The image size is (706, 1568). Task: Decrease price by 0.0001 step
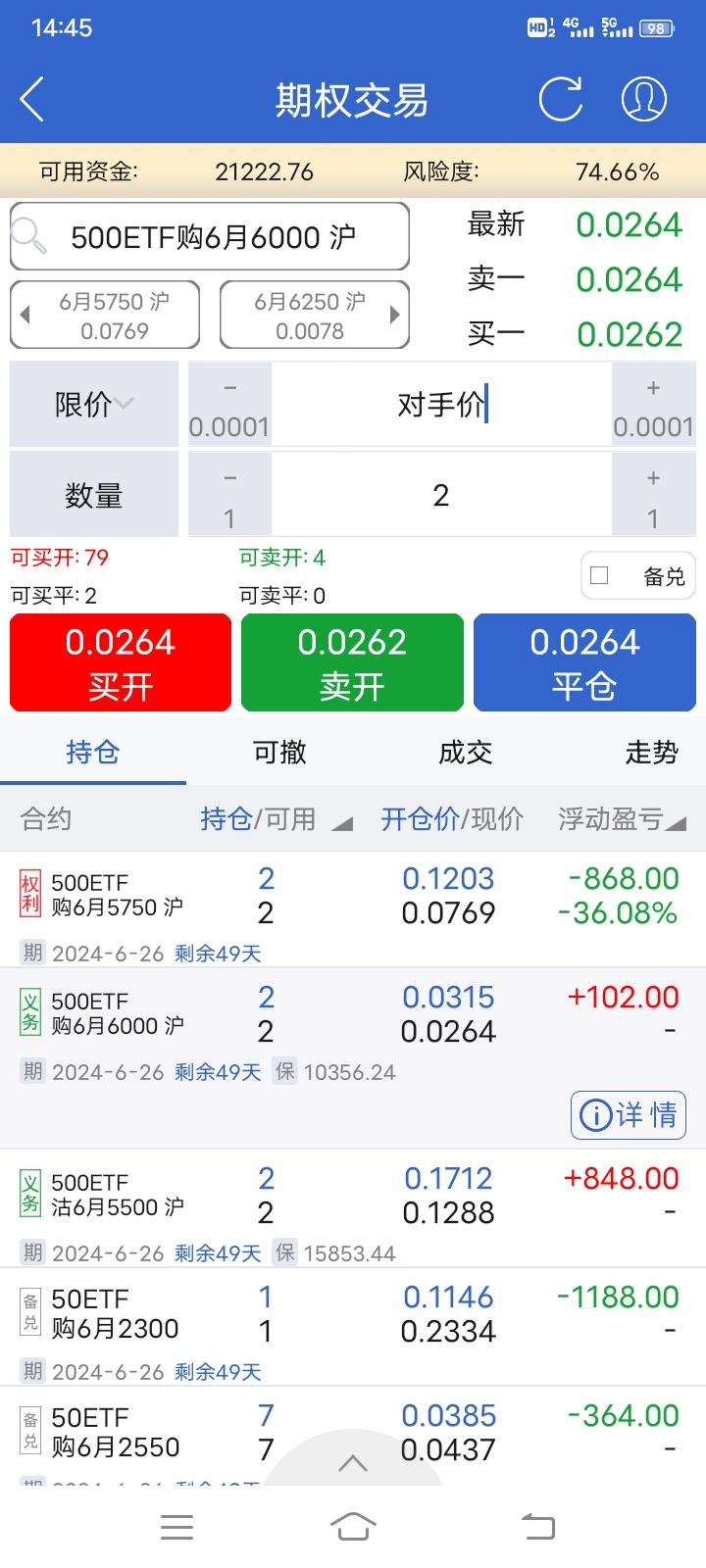(x=229, y=406)
